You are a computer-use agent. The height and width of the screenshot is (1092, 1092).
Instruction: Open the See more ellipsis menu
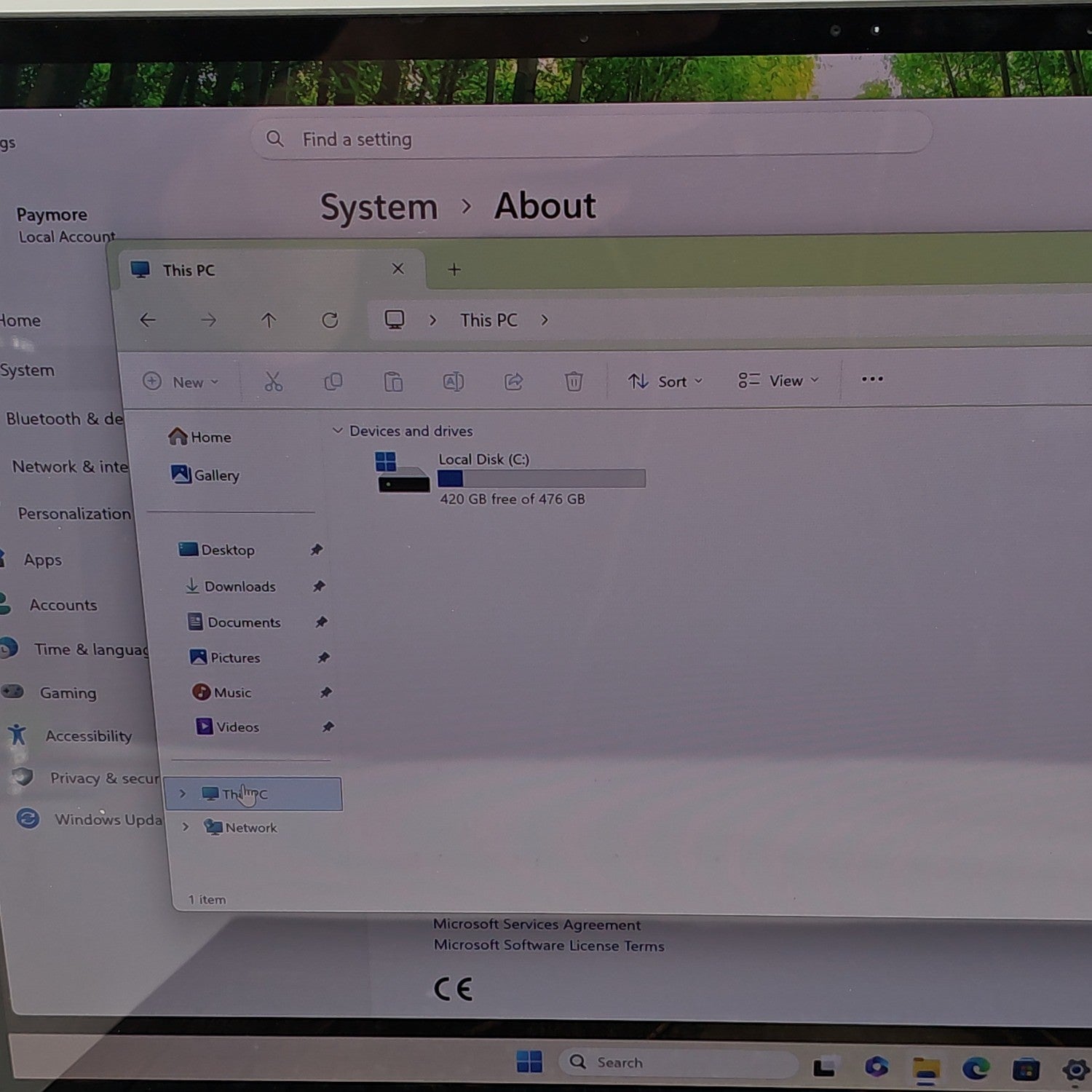(x=872, y=379)
